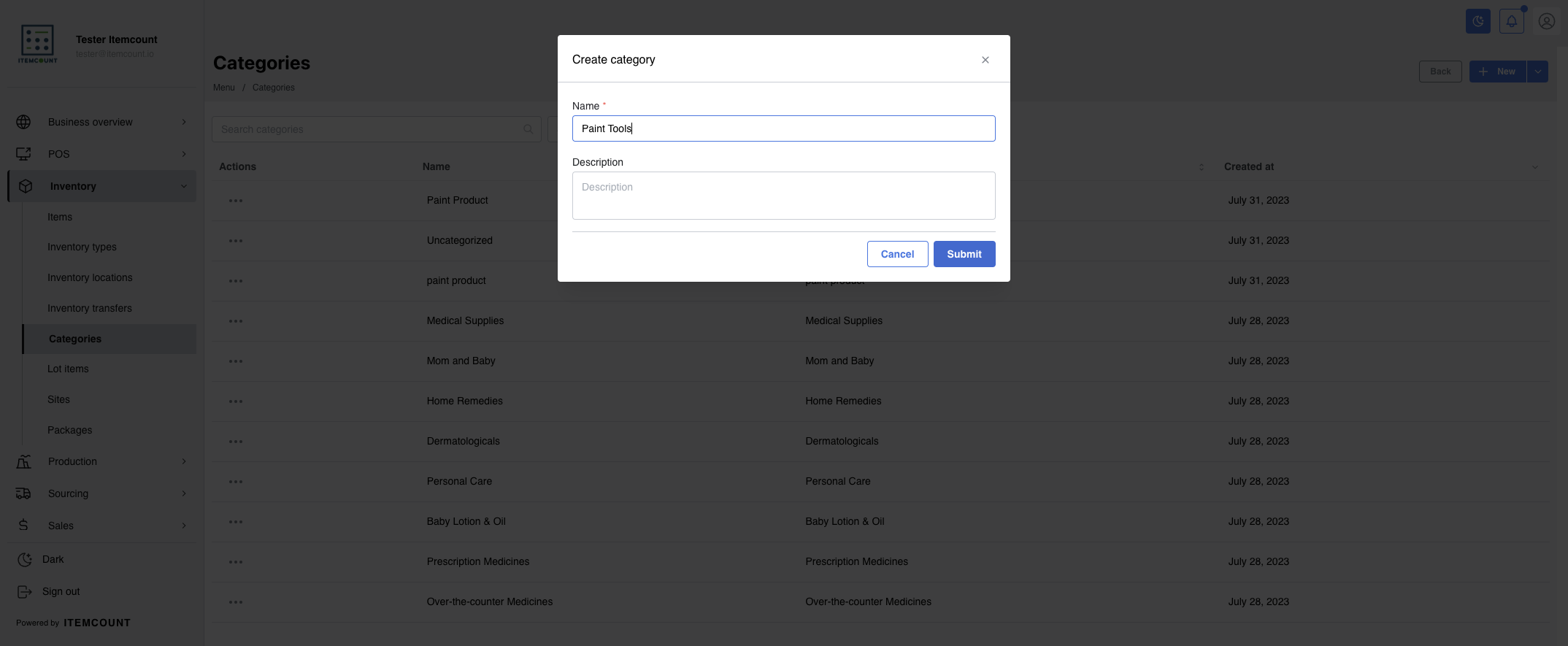The height and width of the screenshot is (646, 1568).
Task: Expand the Production menu
Action: [x=102, y=461]
